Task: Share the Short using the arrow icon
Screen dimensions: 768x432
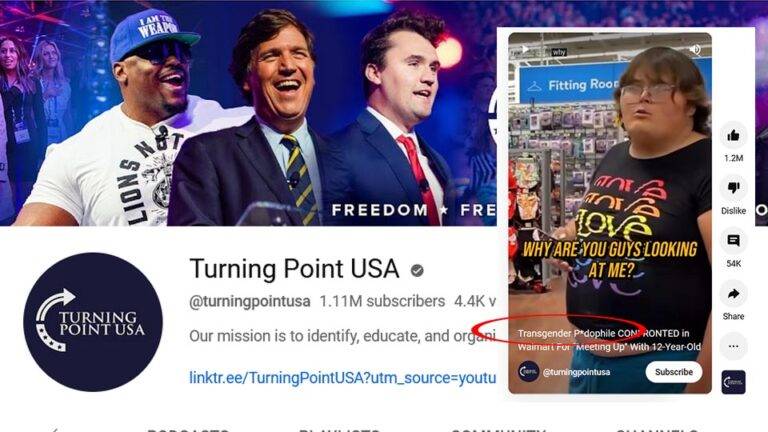Action: click(733, 294)
